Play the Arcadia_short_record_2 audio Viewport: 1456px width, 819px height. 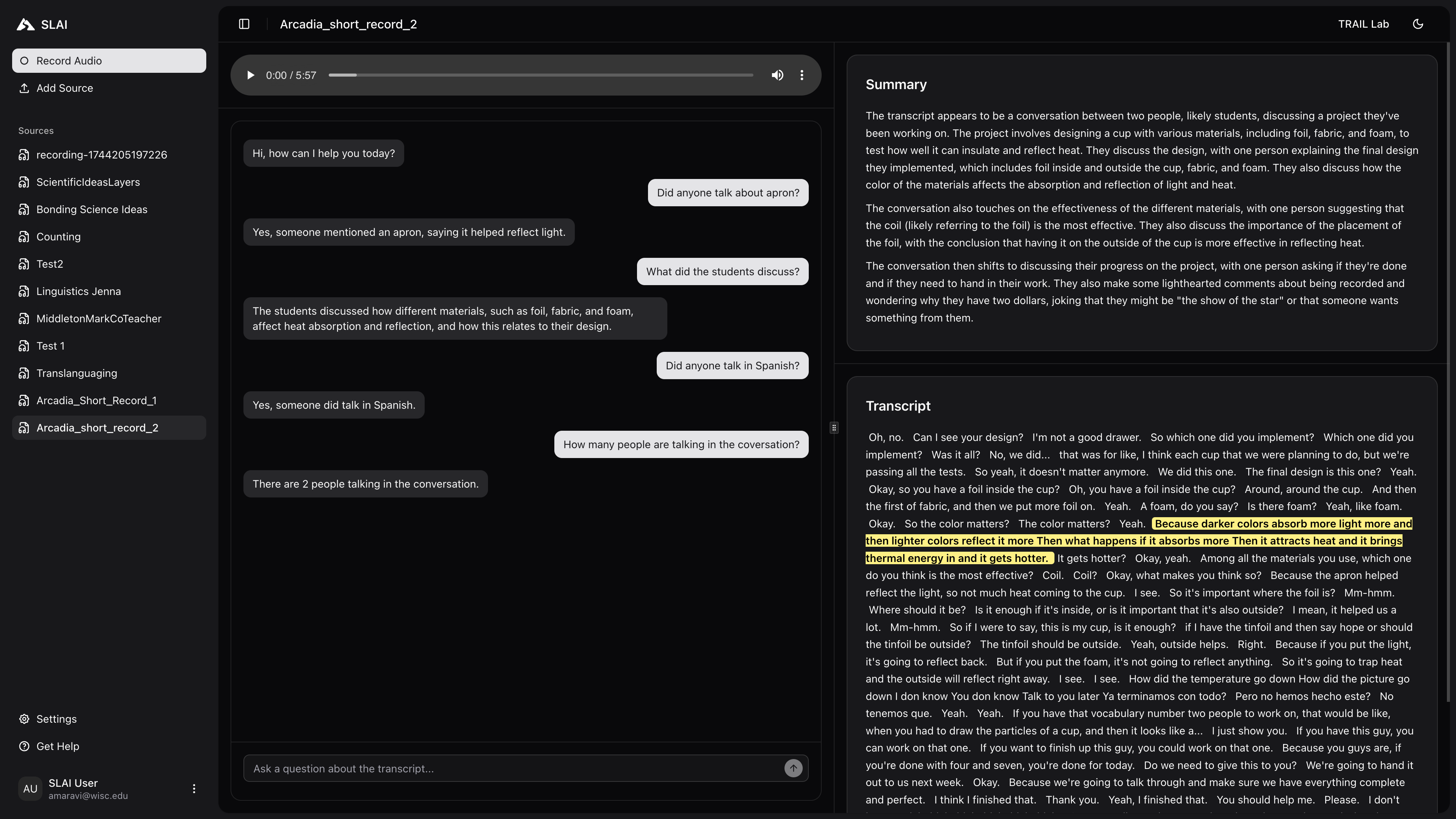point(250,75)
